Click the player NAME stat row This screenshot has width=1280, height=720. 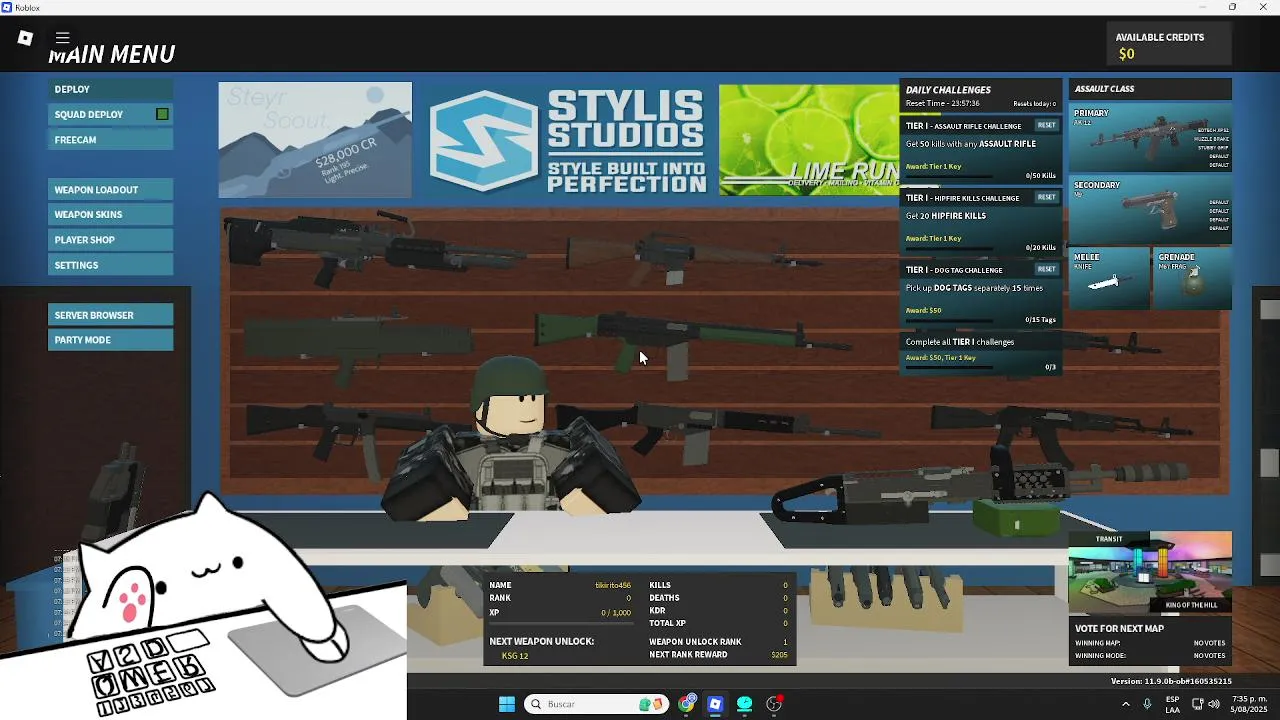[x=560, y=585]
